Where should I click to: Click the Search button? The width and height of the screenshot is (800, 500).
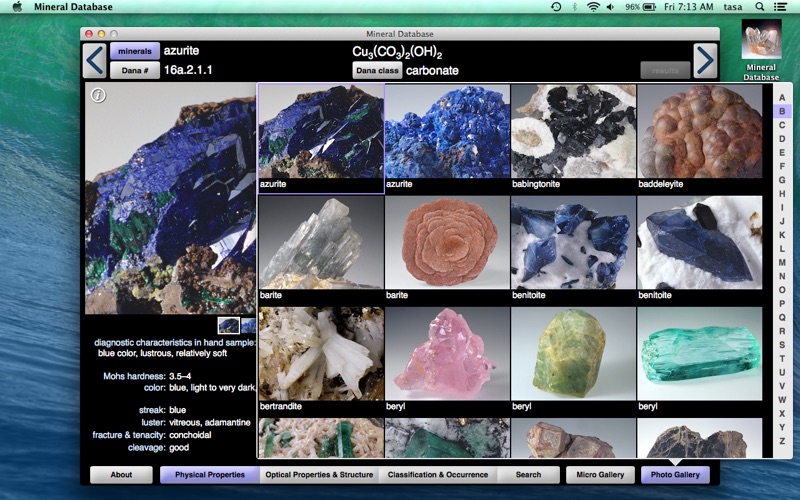click(x=528, y=475)
